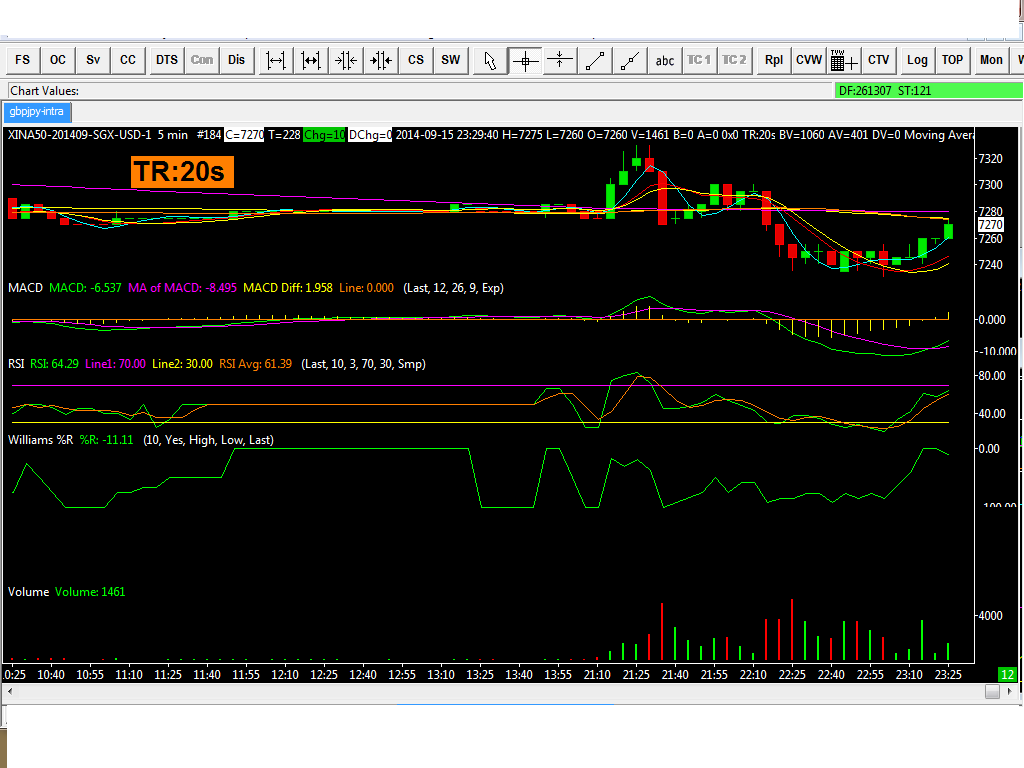Click the OC toolbar button
The image size is (1024, 768).
(57, 60)
